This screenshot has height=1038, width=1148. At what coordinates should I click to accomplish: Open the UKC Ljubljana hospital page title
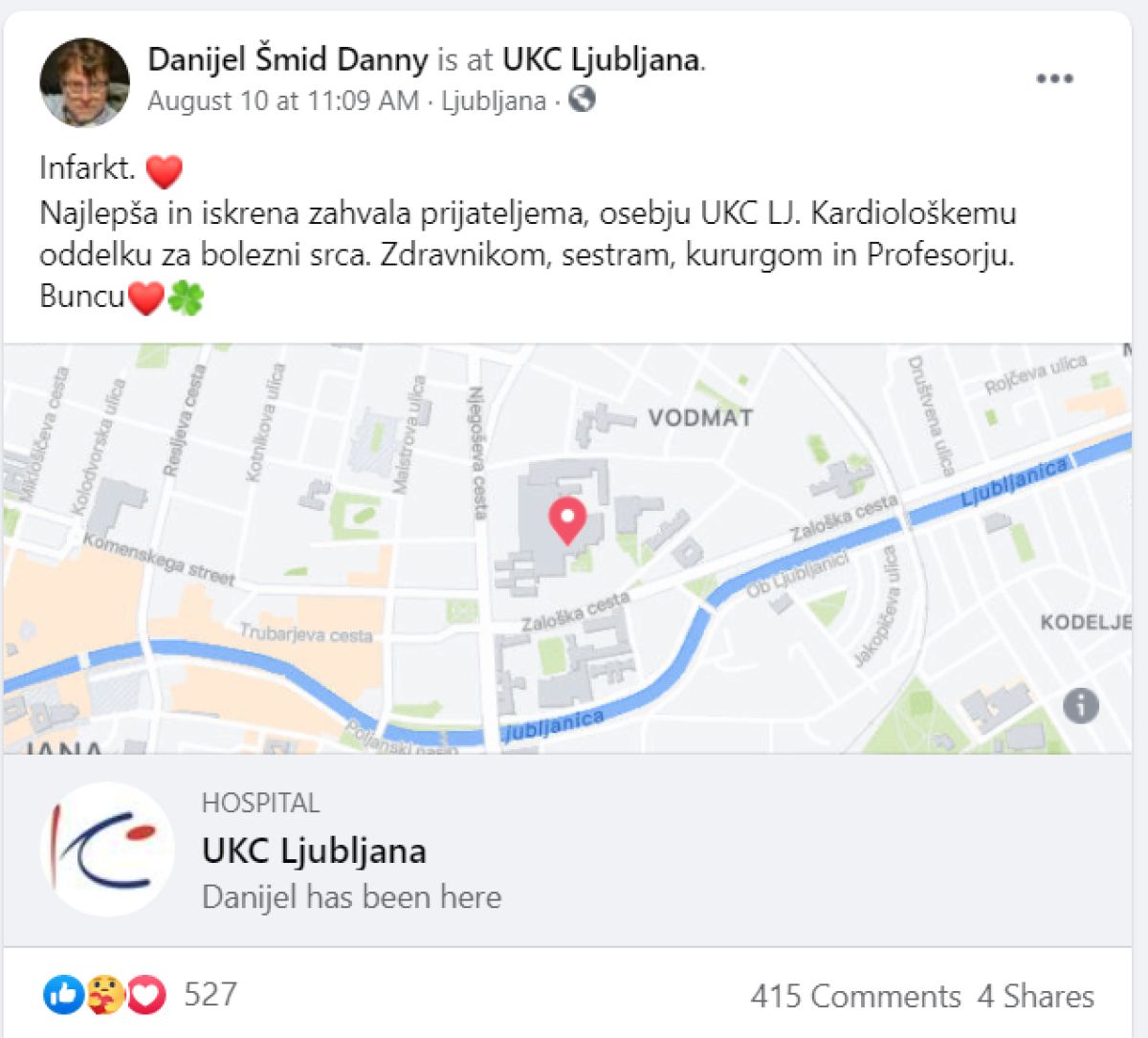(314, 850)
